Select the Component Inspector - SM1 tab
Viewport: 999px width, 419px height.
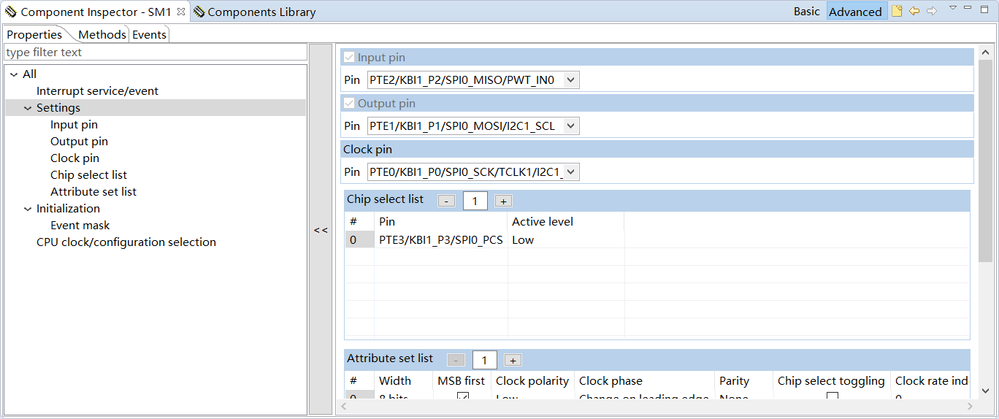96,11
